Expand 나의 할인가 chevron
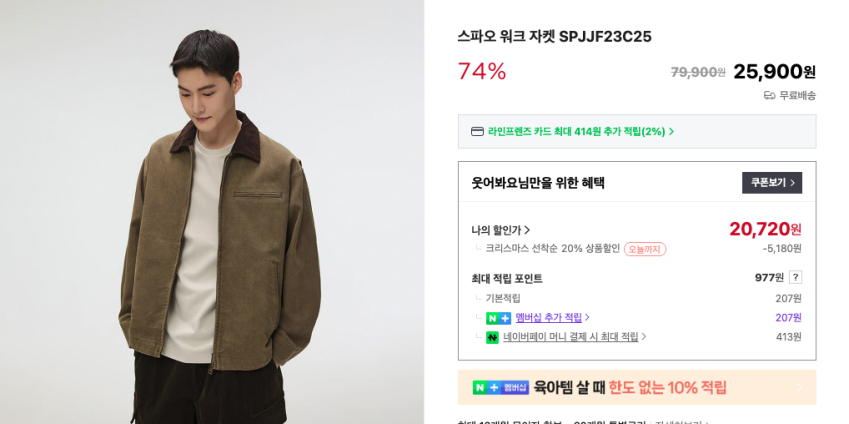 [527, 230]
